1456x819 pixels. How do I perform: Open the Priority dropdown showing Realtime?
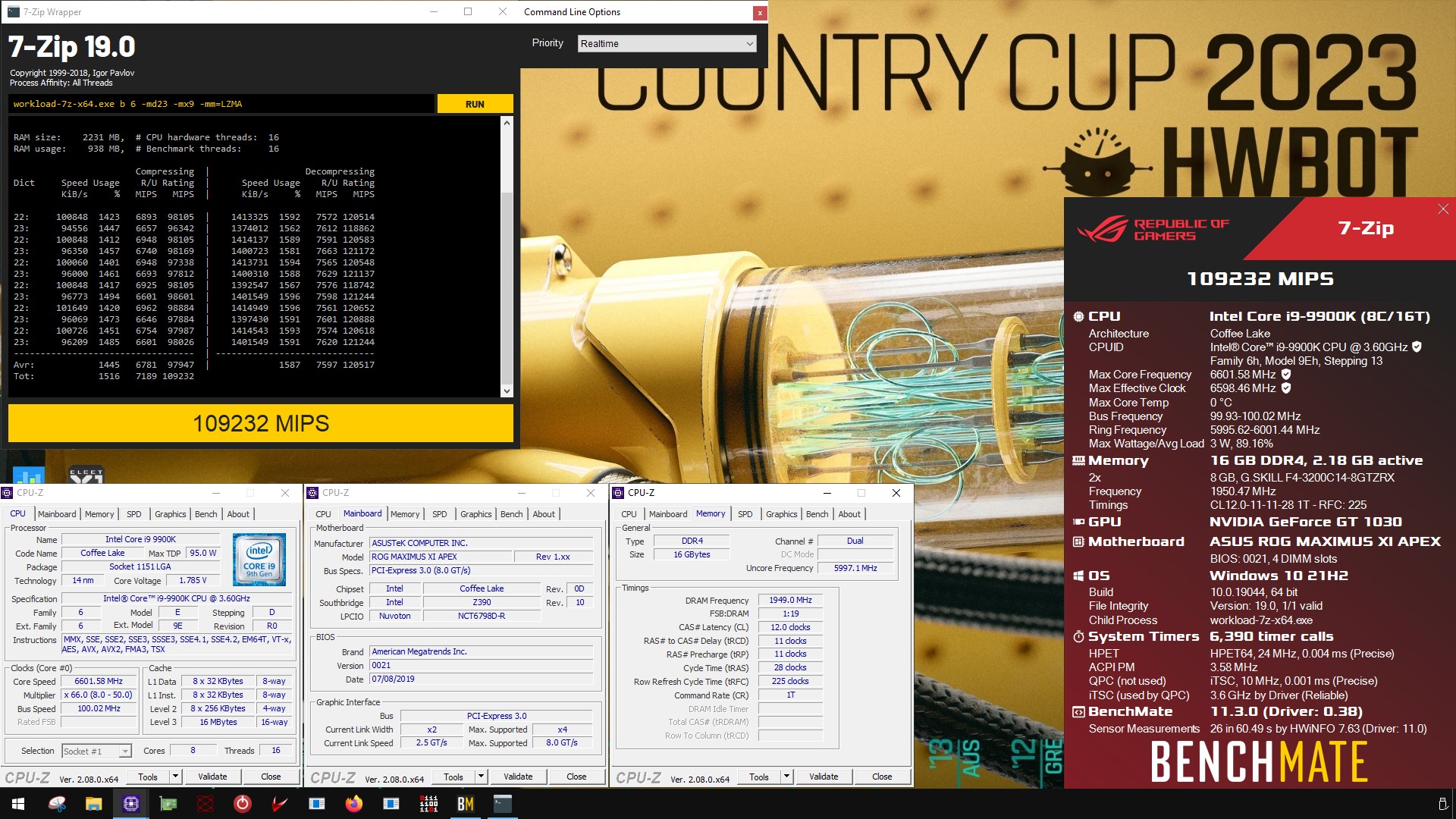[x=667, y=44]
